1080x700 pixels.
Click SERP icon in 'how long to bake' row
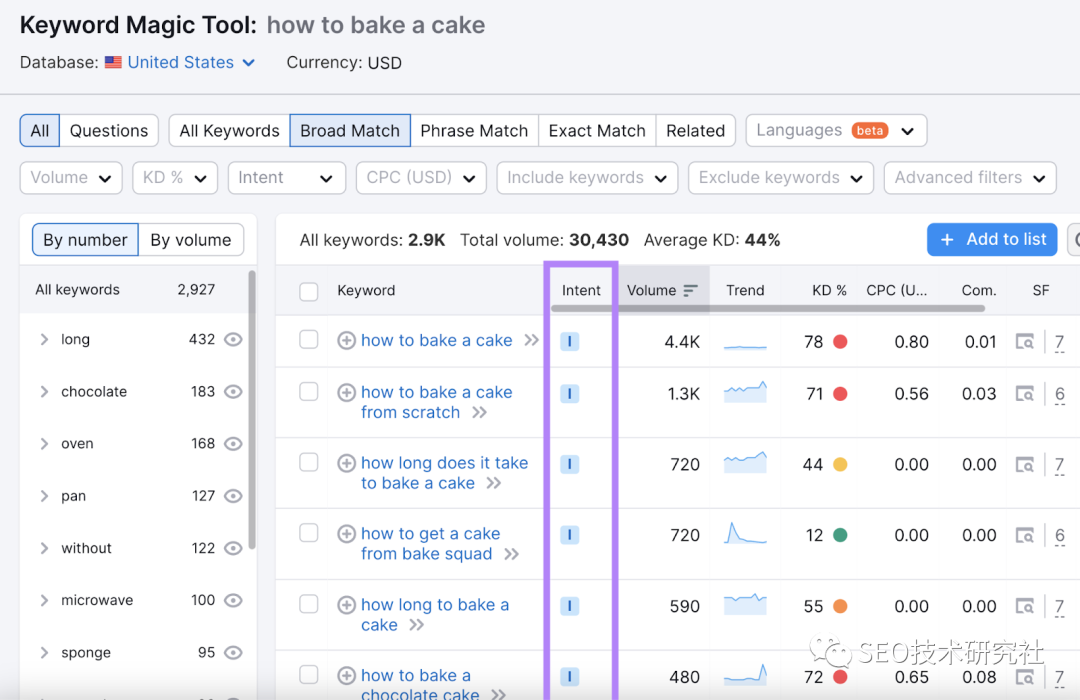(x=1024, y=607)
